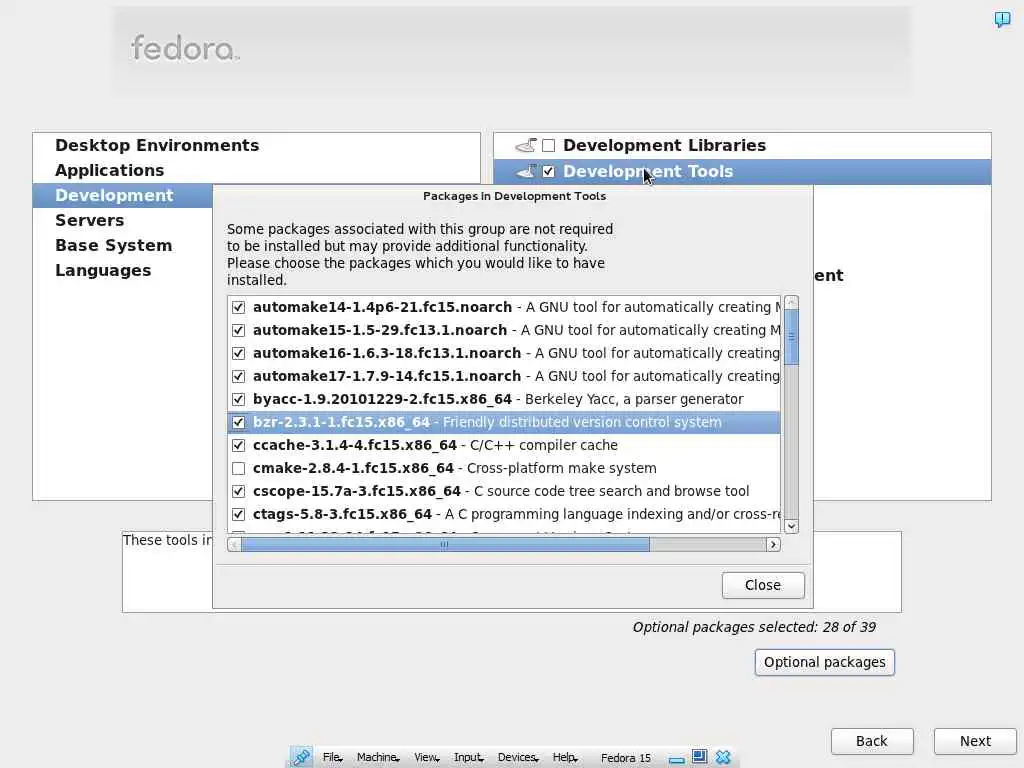Click the vertical scrollbar thumb in package list
Image resolution: width=1024 pixels, height=768 pixels.
click(x=791, y=336)
